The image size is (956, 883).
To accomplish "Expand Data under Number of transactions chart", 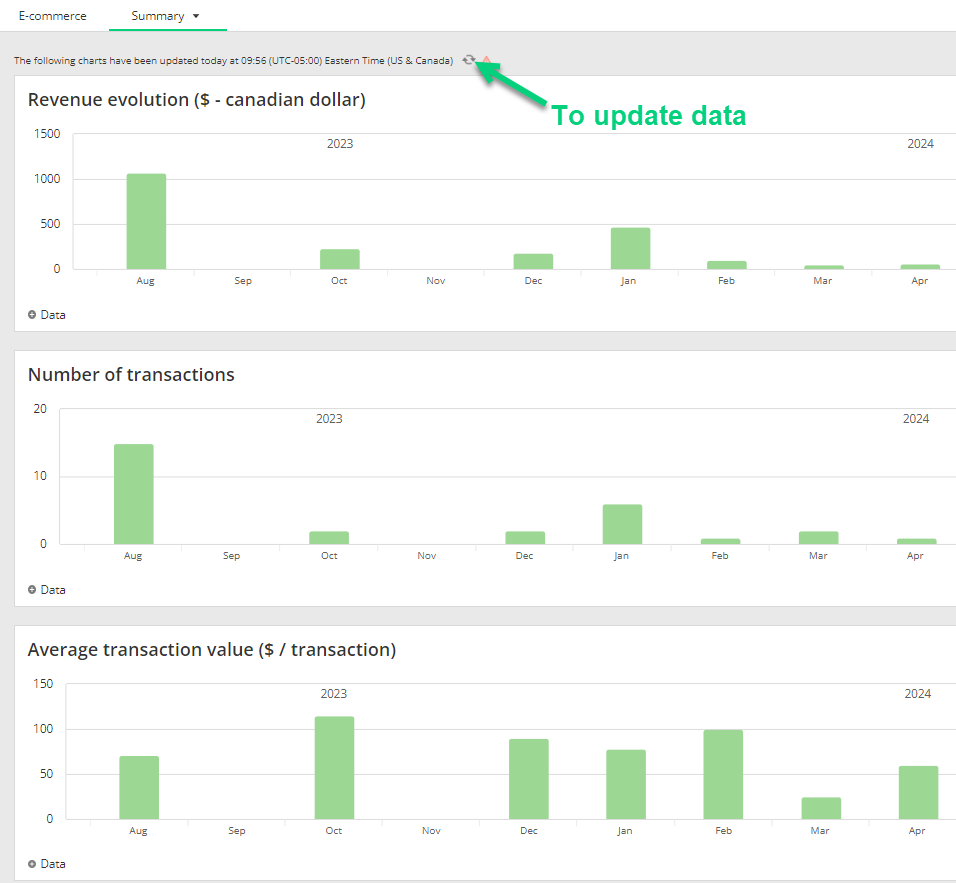I will pyautogui.click(x=47, y=590).
